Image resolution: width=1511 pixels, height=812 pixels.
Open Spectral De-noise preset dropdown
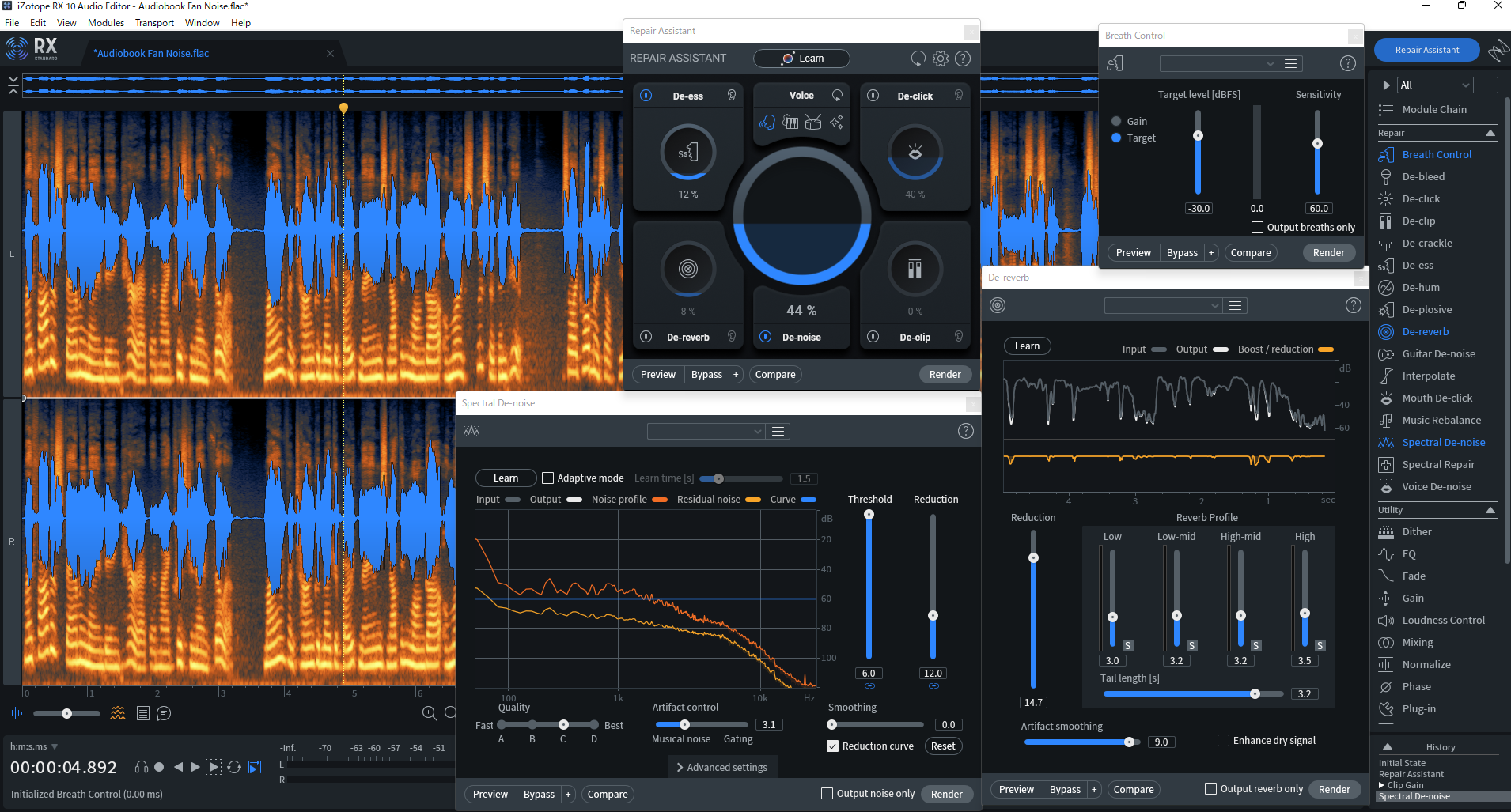pos(706,431)
